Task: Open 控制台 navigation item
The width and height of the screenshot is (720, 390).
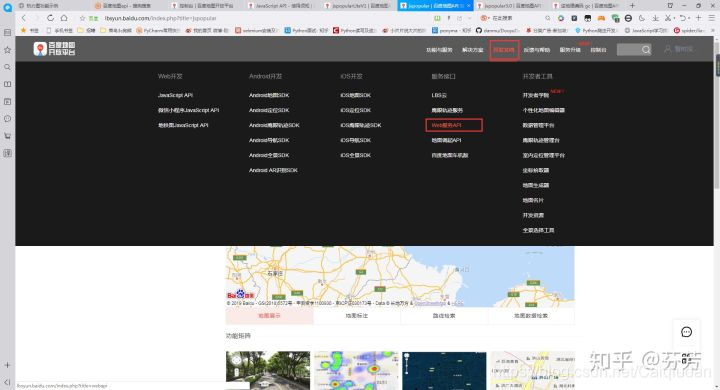Action: [x=598, y=50]
